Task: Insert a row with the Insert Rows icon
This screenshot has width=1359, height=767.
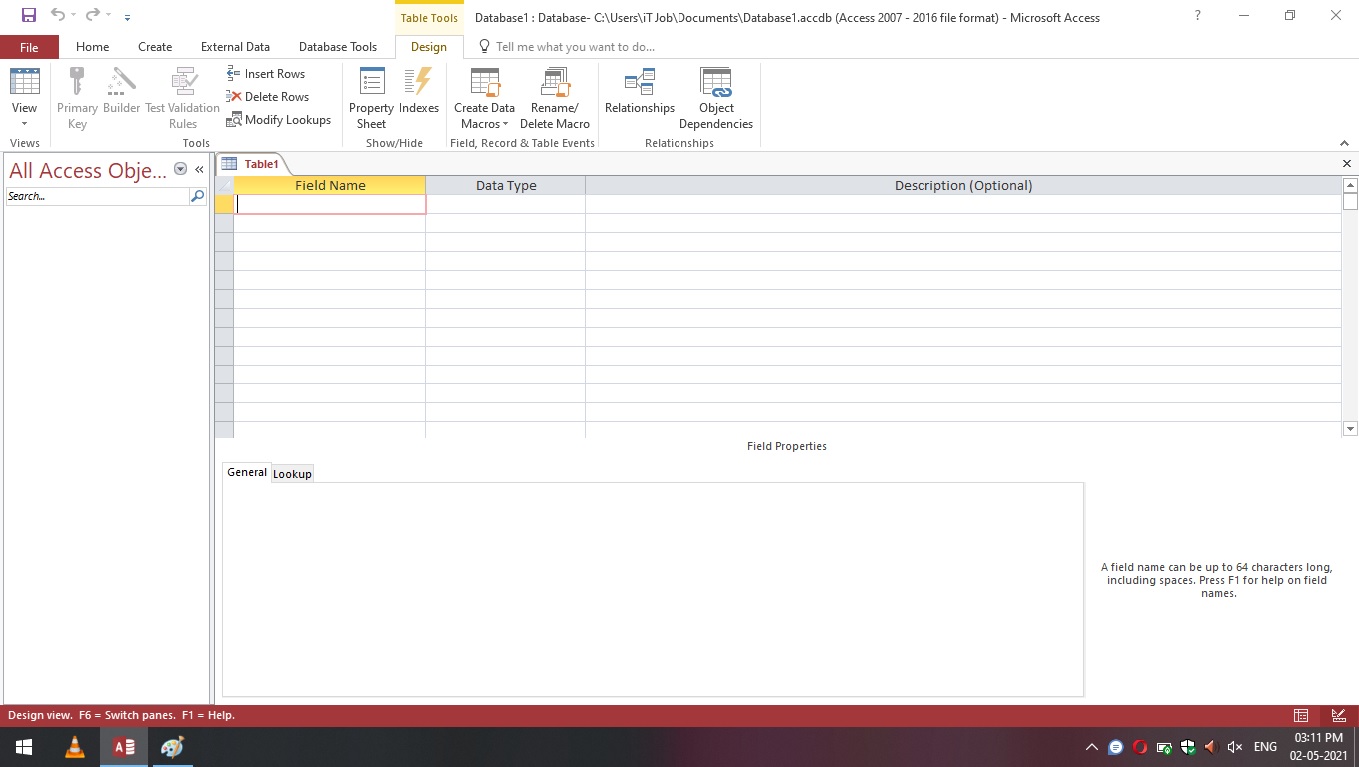Action: point(265,73)
